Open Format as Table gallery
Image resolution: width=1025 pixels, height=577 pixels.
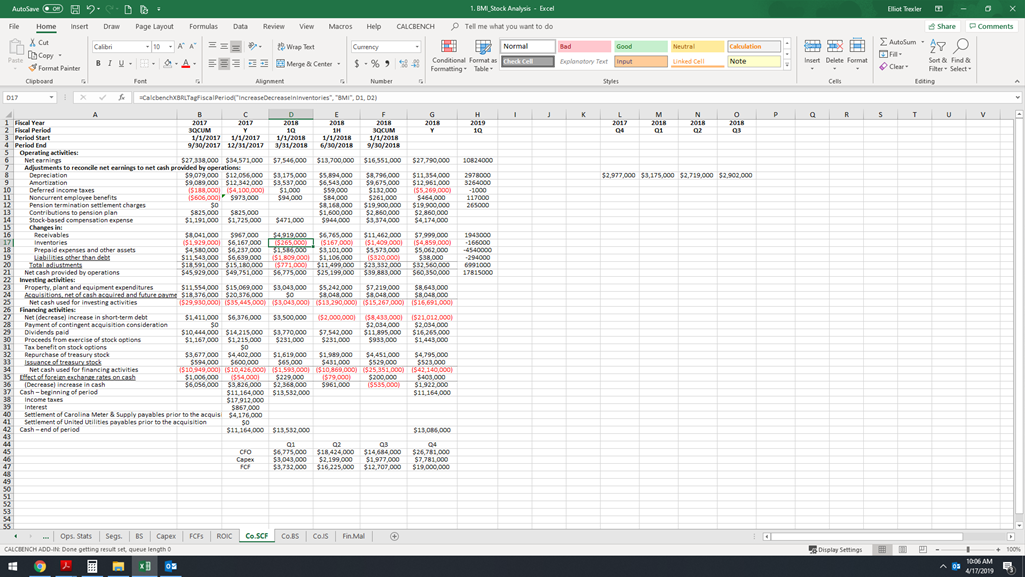(x=483, y=56)
